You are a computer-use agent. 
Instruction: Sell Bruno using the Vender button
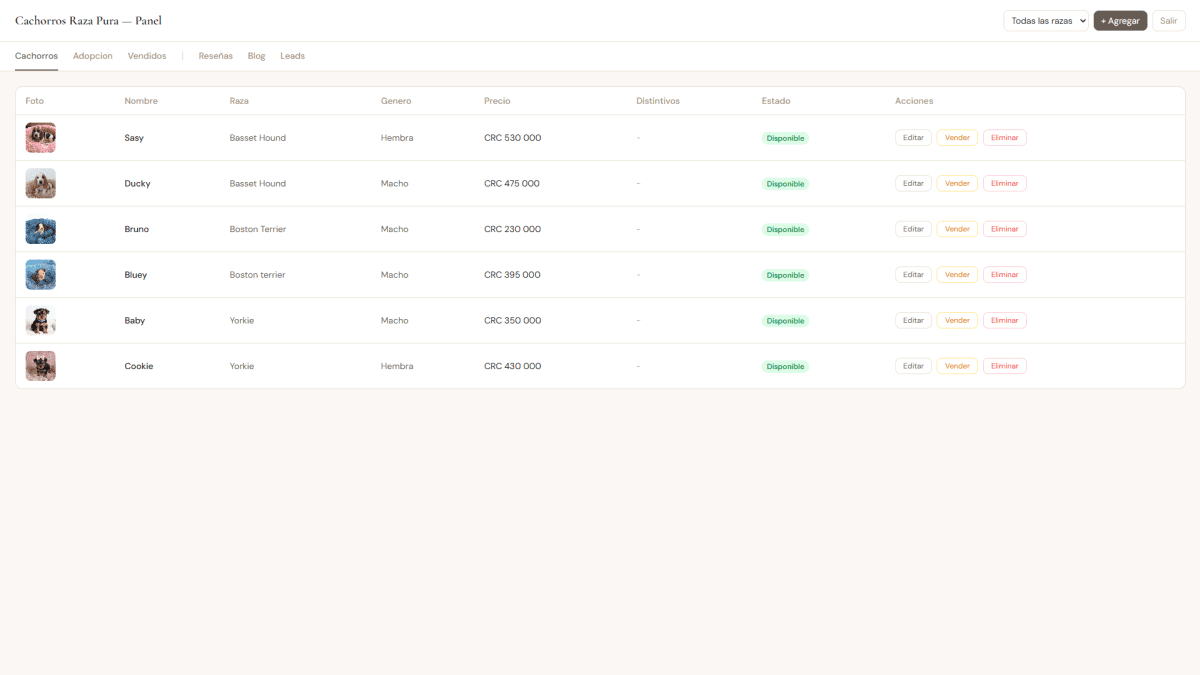click(x=957, y=229)
